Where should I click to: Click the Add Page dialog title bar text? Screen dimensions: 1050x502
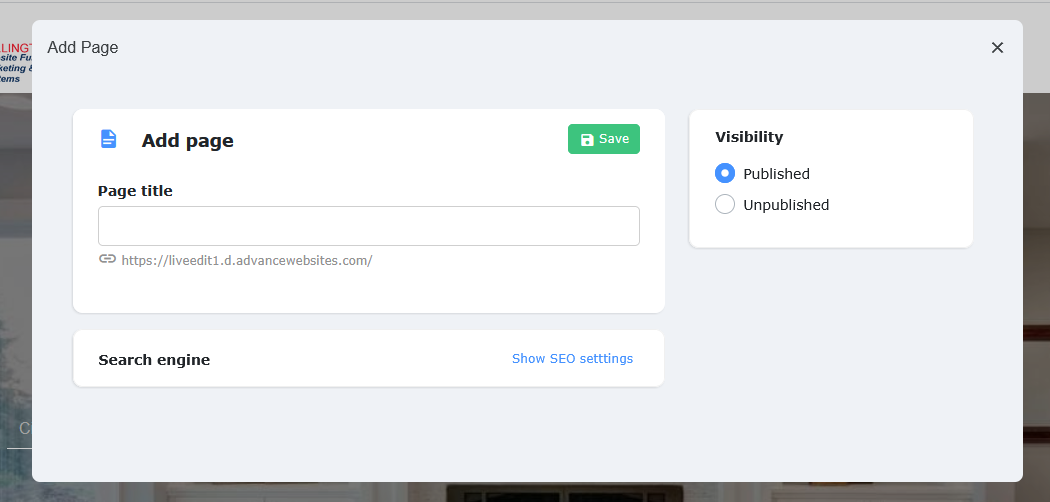coord(83,47)
